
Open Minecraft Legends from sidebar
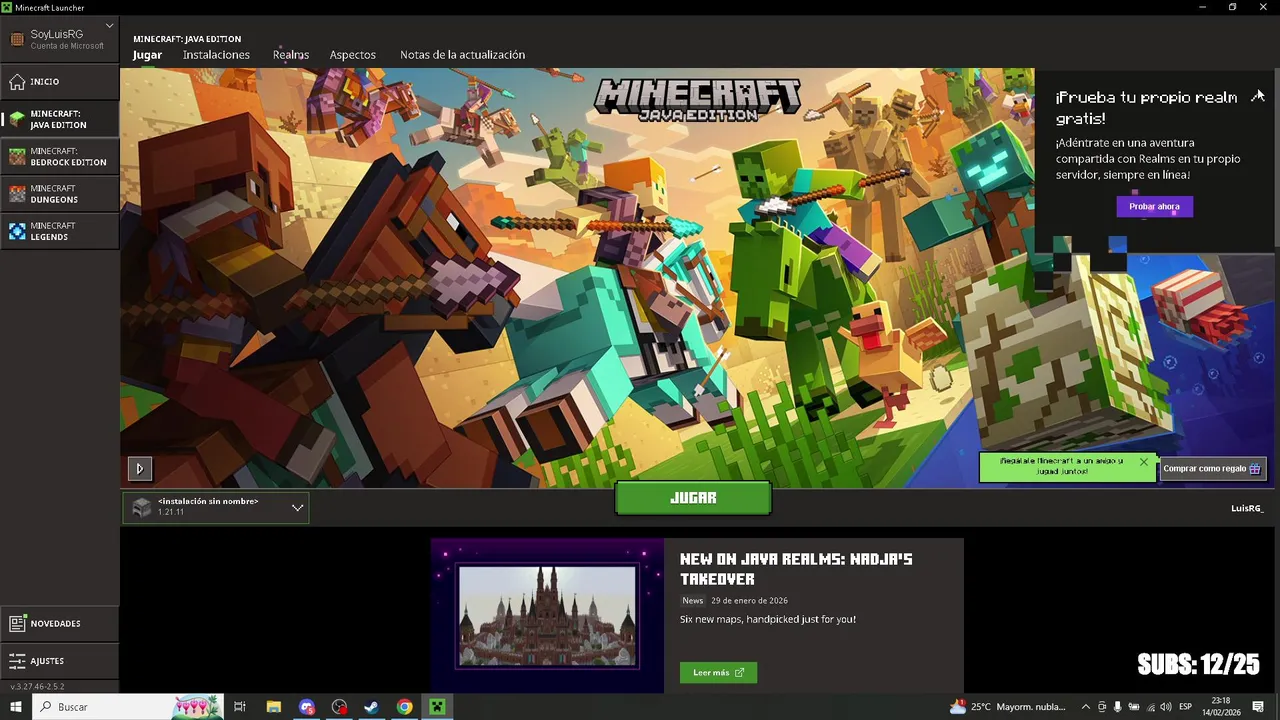[x=59, y=231]
